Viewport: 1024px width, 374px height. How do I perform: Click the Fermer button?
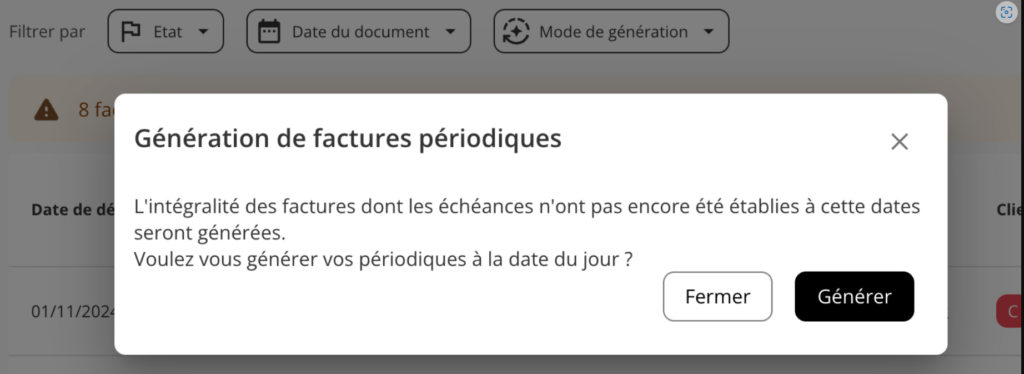tap(718, 296)
